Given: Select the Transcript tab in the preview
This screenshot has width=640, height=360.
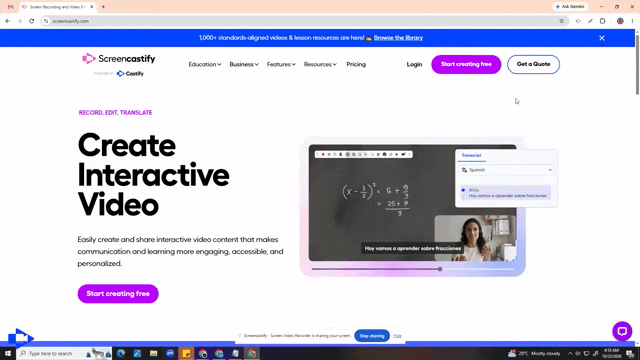Looking at the screenshot, I should pos(471,156).
